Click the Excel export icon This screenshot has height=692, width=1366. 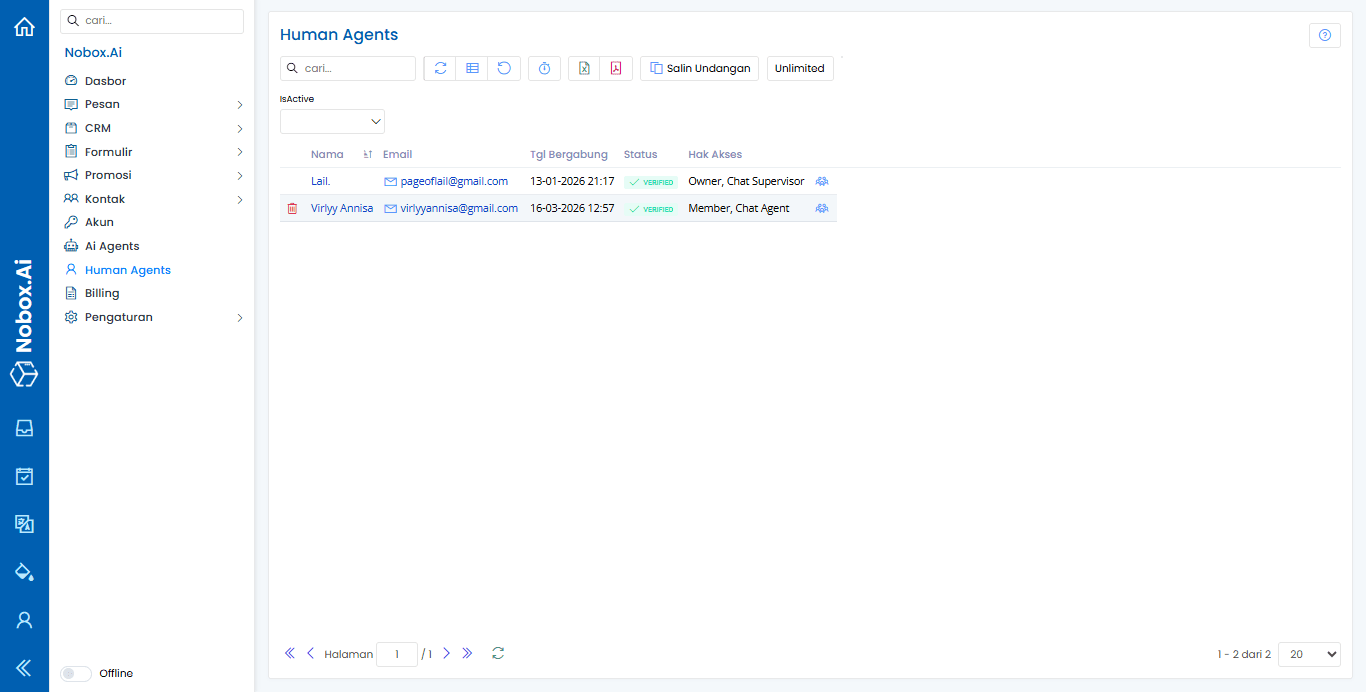[584, 68]
